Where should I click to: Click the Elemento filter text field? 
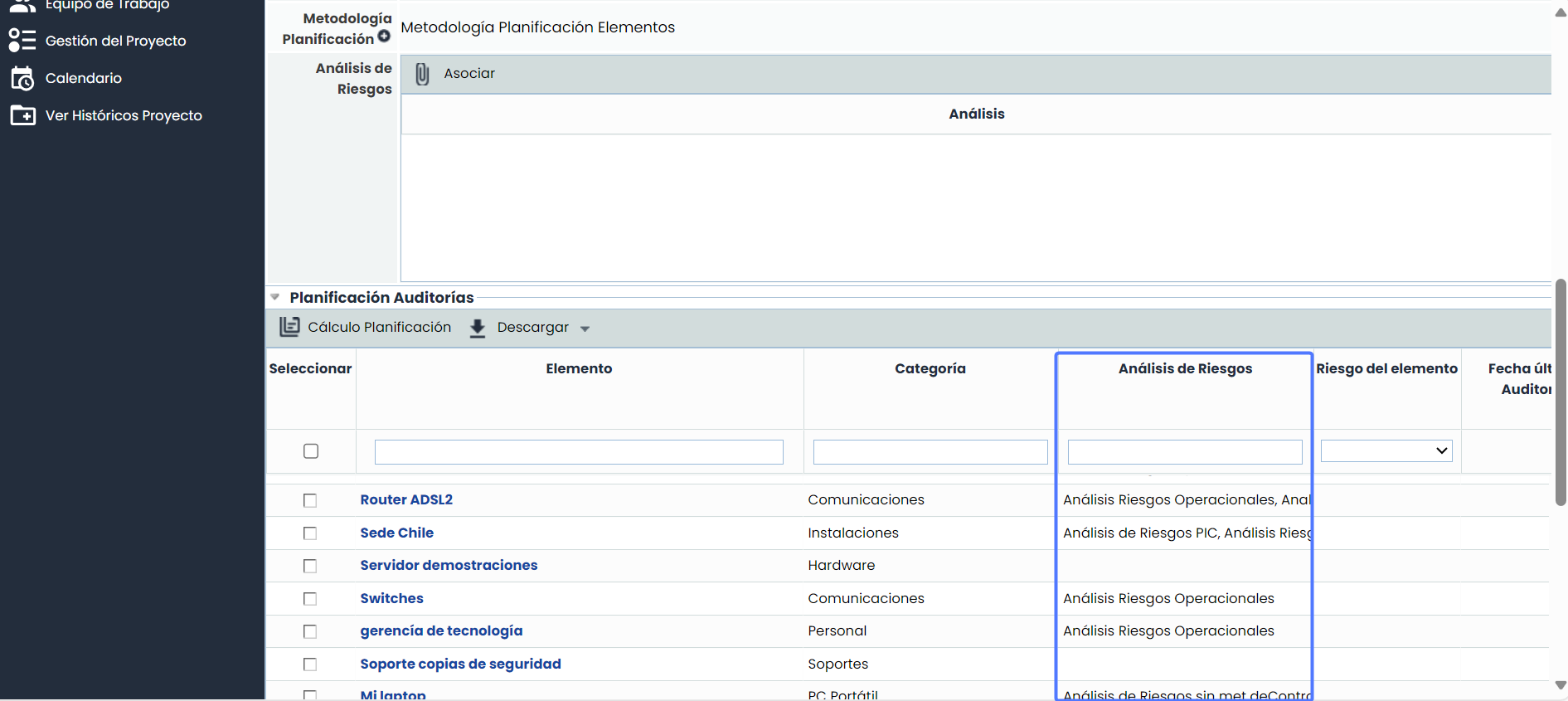[579, 452]
